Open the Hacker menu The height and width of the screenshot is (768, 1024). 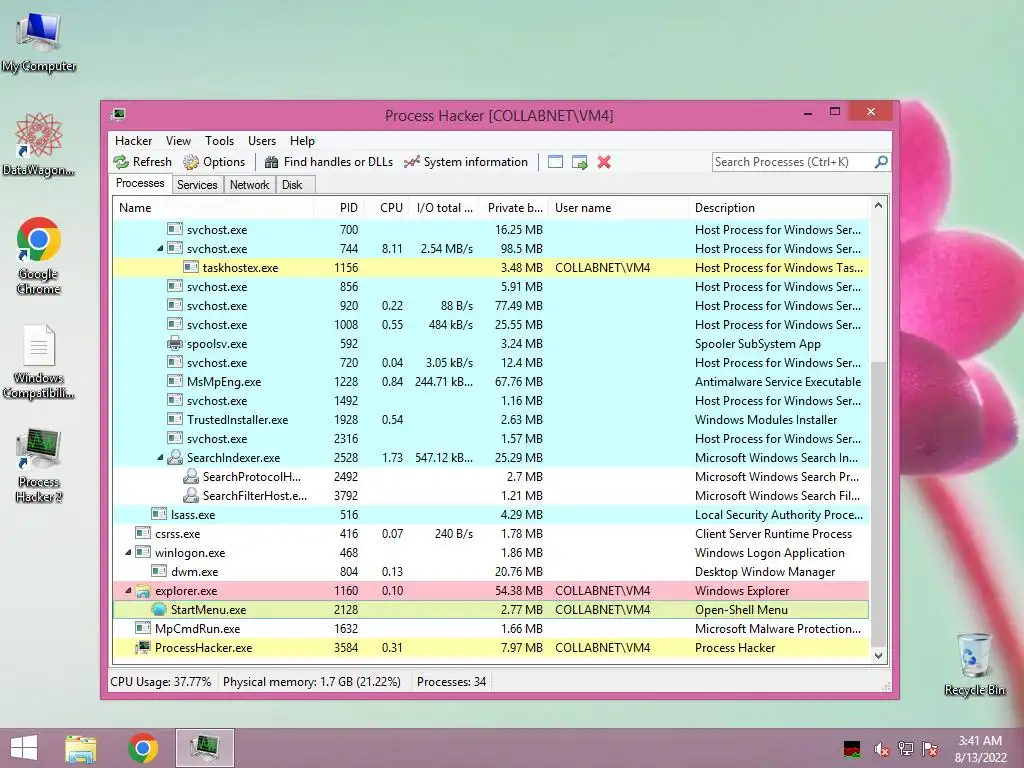coord(133,140)
